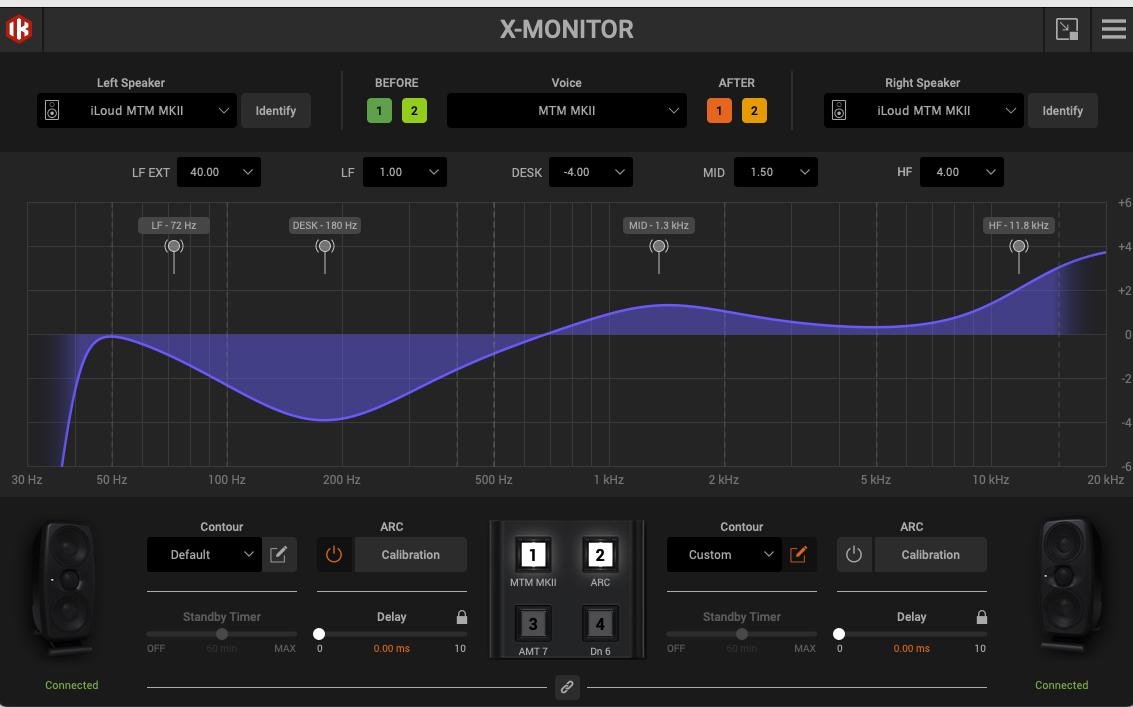Open the left Contour dropdown set to Default

(204, 554)
